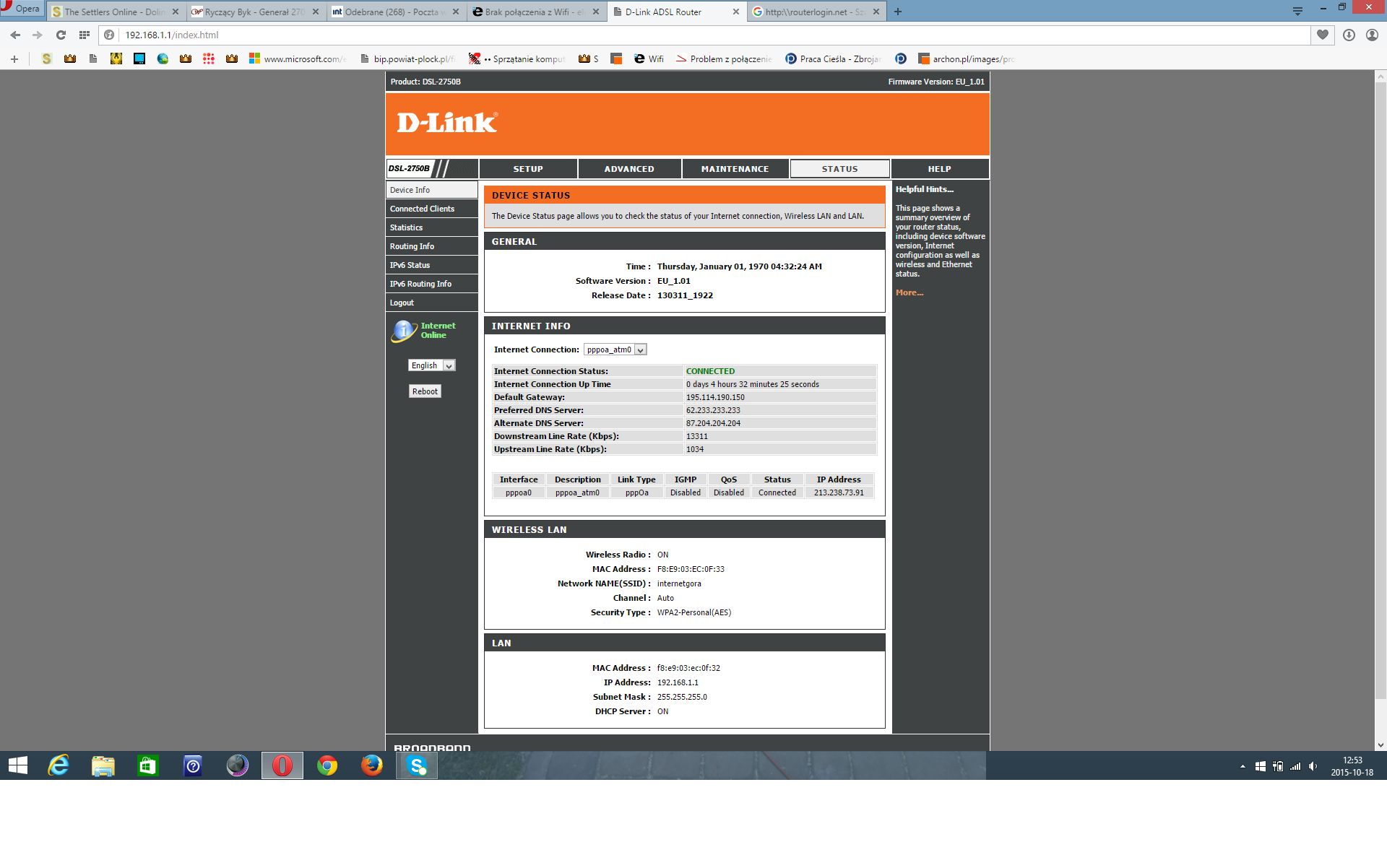Open the user account icon in Opera
The height and width of the screenshot is (868, 1387).
tap(1372, 35)
